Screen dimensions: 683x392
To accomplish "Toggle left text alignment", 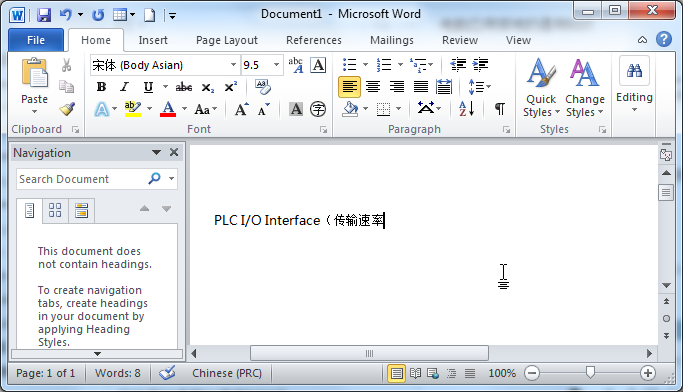I will [349, 87].
